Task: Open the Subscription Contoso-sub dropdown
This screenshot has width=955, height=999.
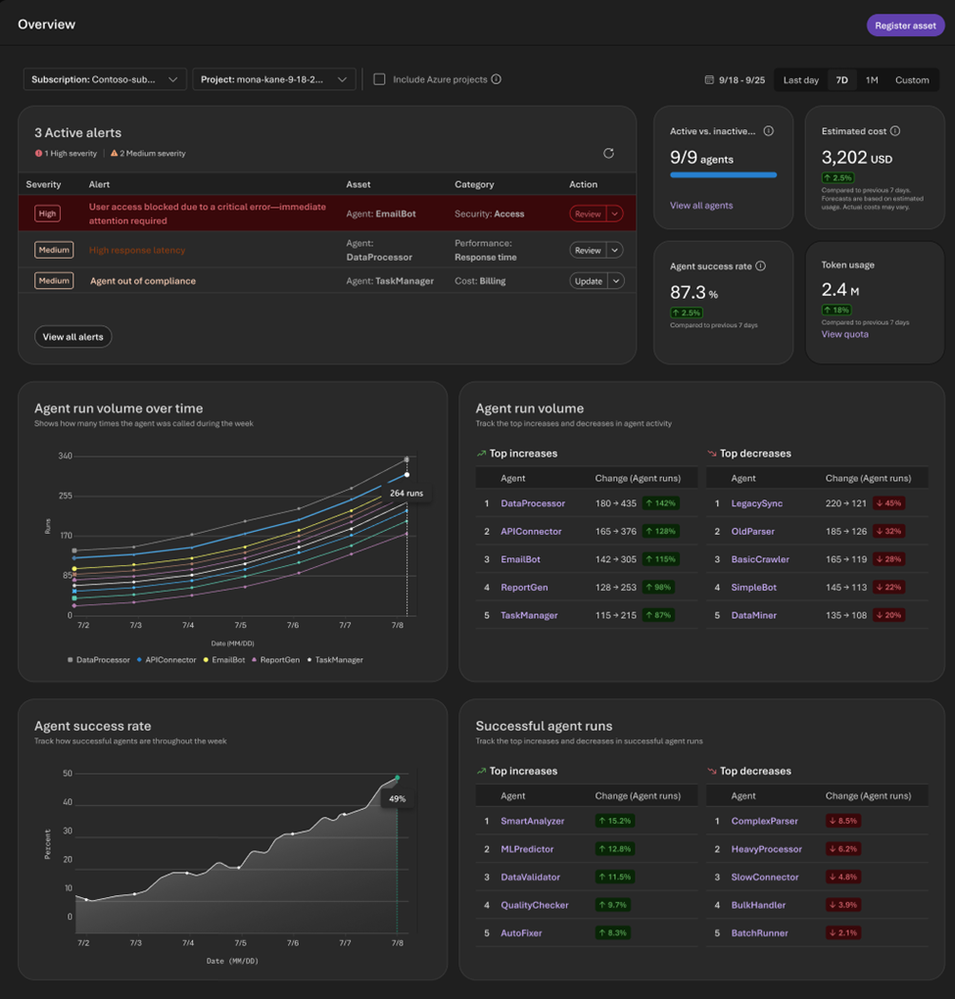Action: click(104, 79)
